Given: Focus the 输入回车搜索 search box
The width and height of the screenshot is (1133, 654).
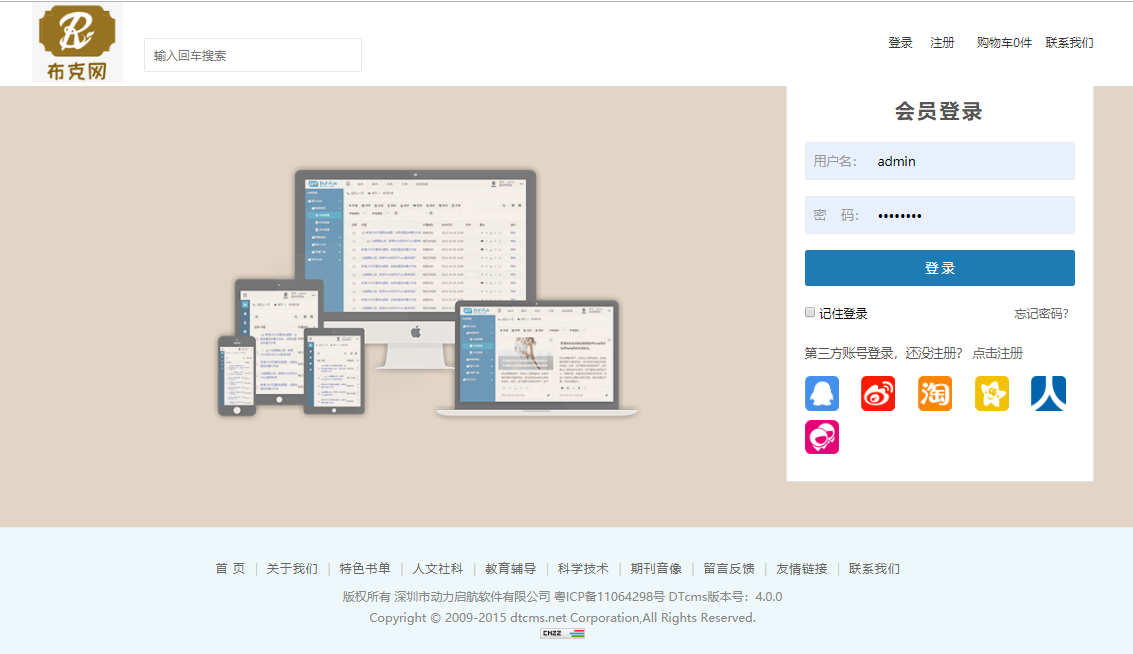Looking at the screenshot, I should coord(252,56).
